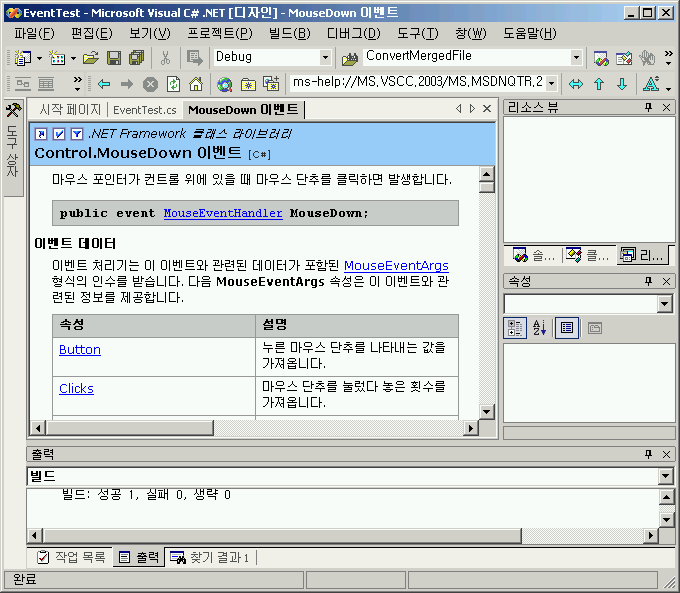Image resolution: width=680 pixels, height=593 pixels.
Task: Open the 도움말(H) menu
Action: pyautogui.click(x=530, y=33)
